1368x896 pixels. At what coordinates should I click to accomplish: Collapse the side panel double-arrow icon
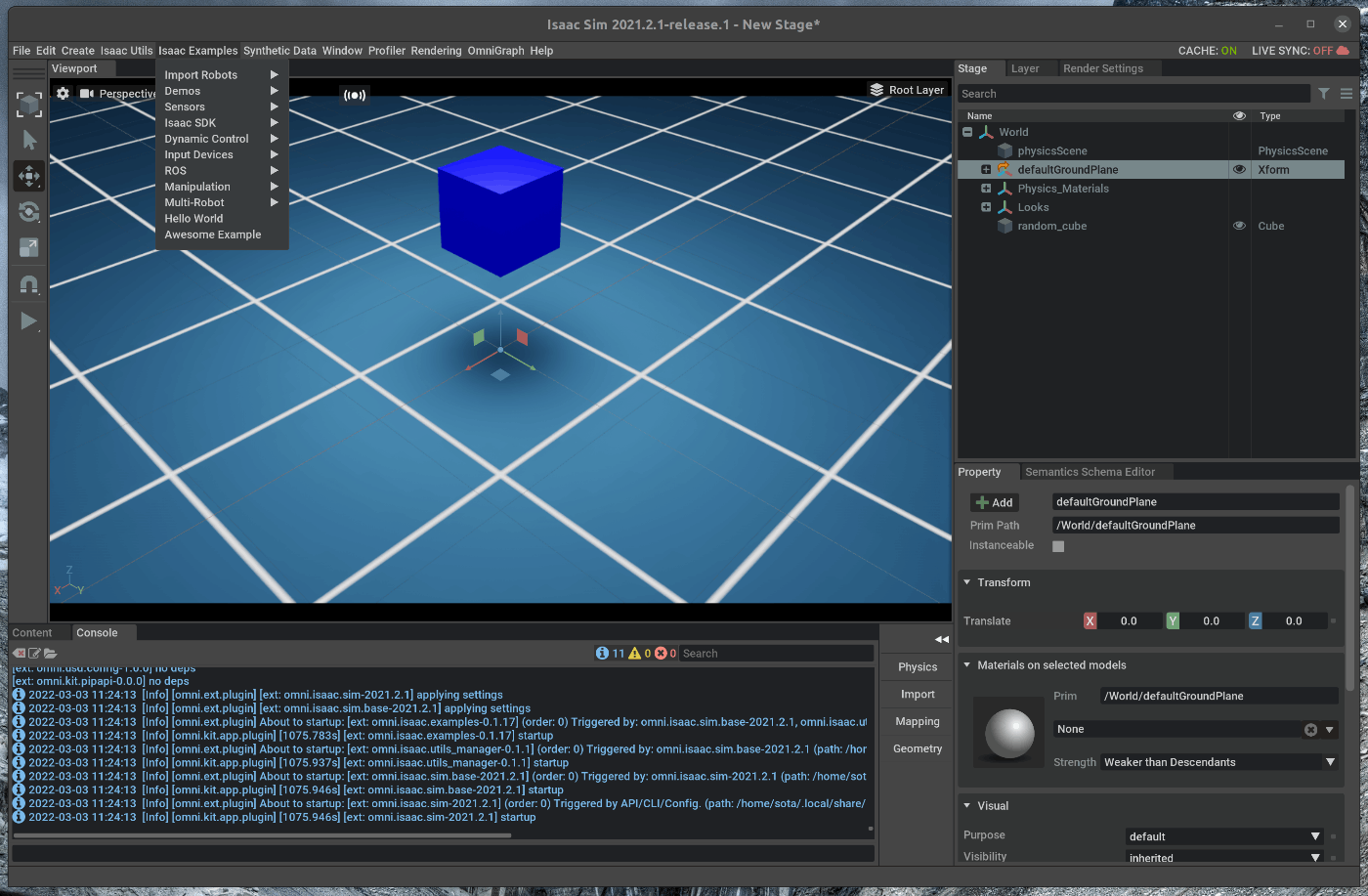[x=942, y=639]
